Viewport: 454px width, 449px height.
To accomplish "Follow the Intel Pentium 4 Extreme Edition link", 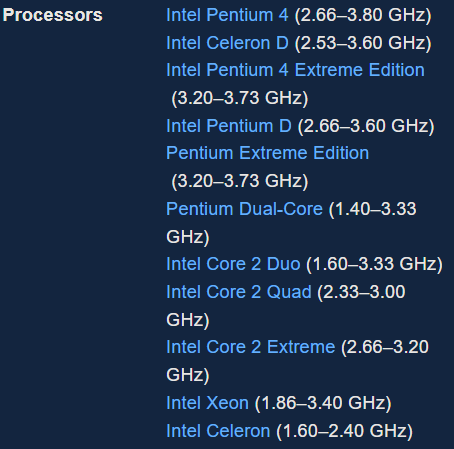I will (x=295, y=70).
